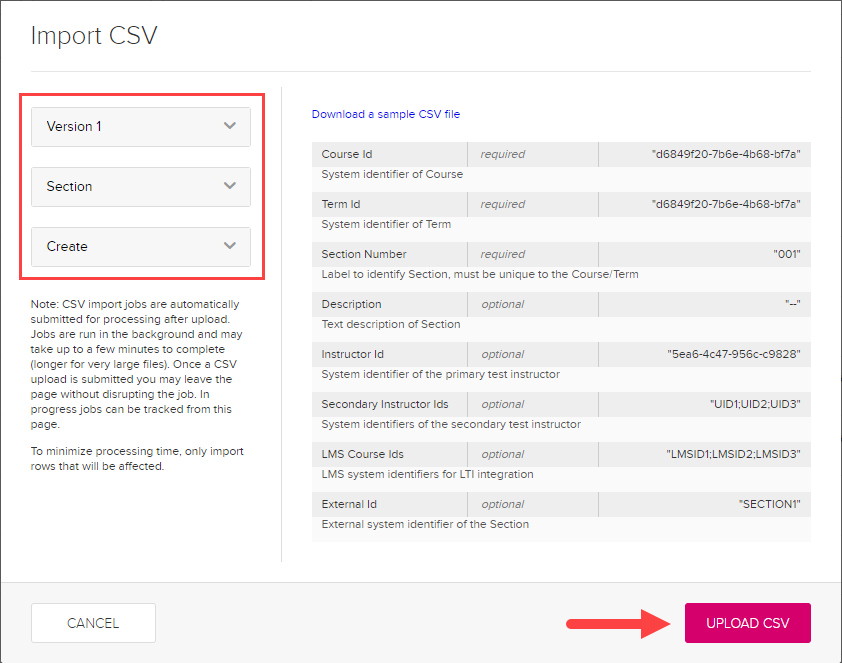Click 'required' label in Course Id row
The image size is (842, 663).
[x=503, y=154]
